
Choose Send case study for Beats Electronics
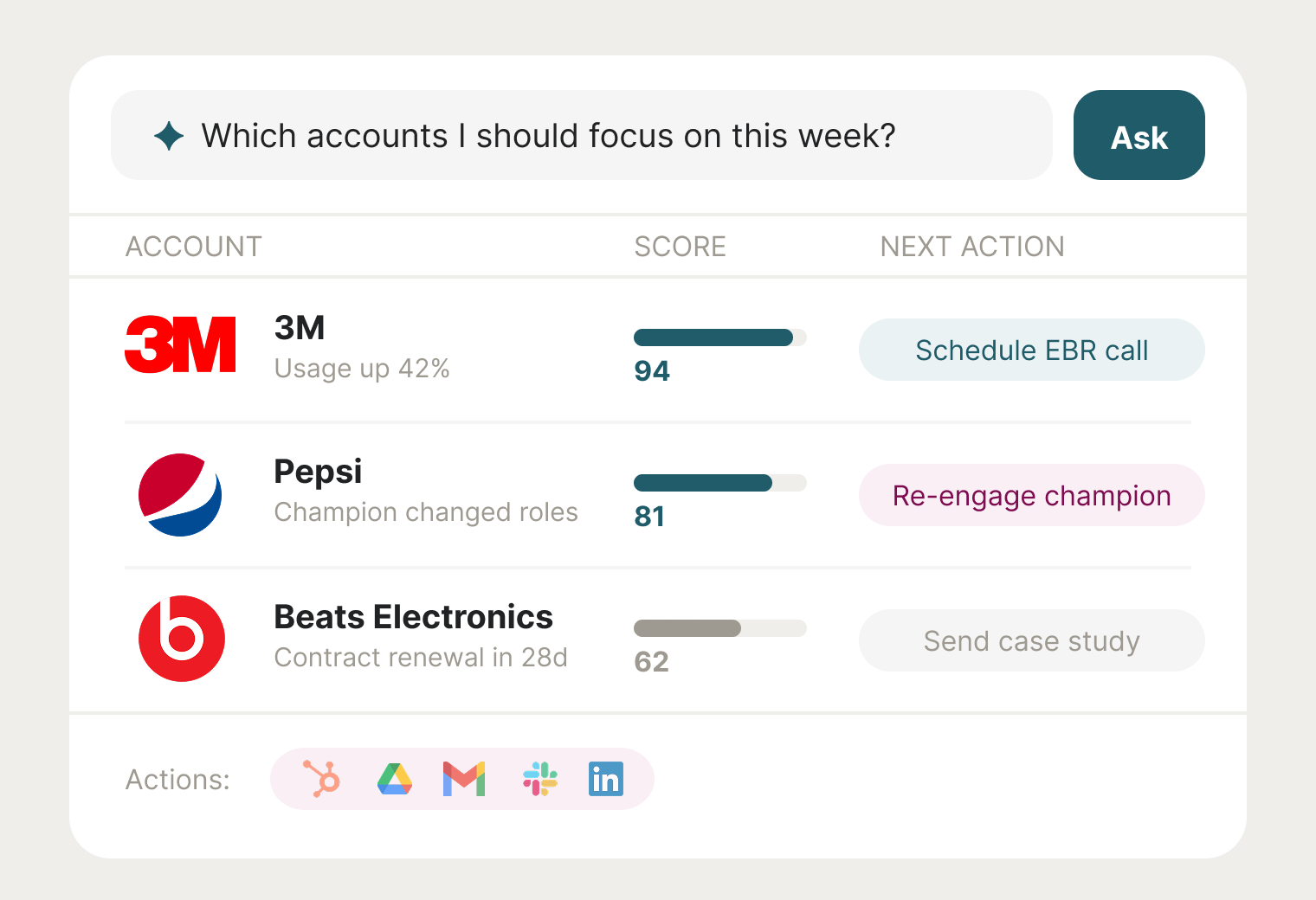point(1031,640)
